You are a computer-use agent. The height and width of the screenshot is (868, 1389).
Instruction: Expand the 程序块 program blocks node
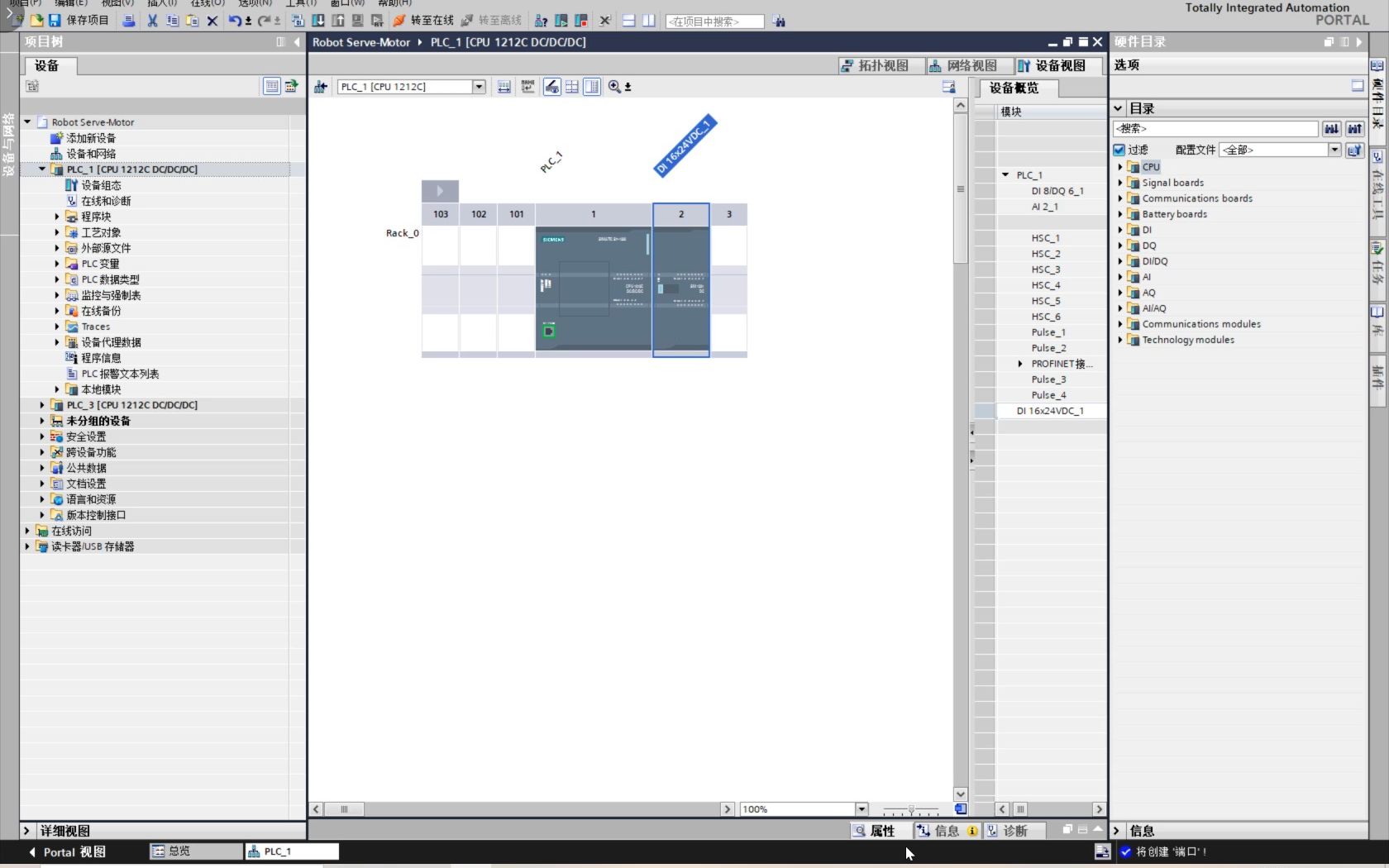point(57,217)
